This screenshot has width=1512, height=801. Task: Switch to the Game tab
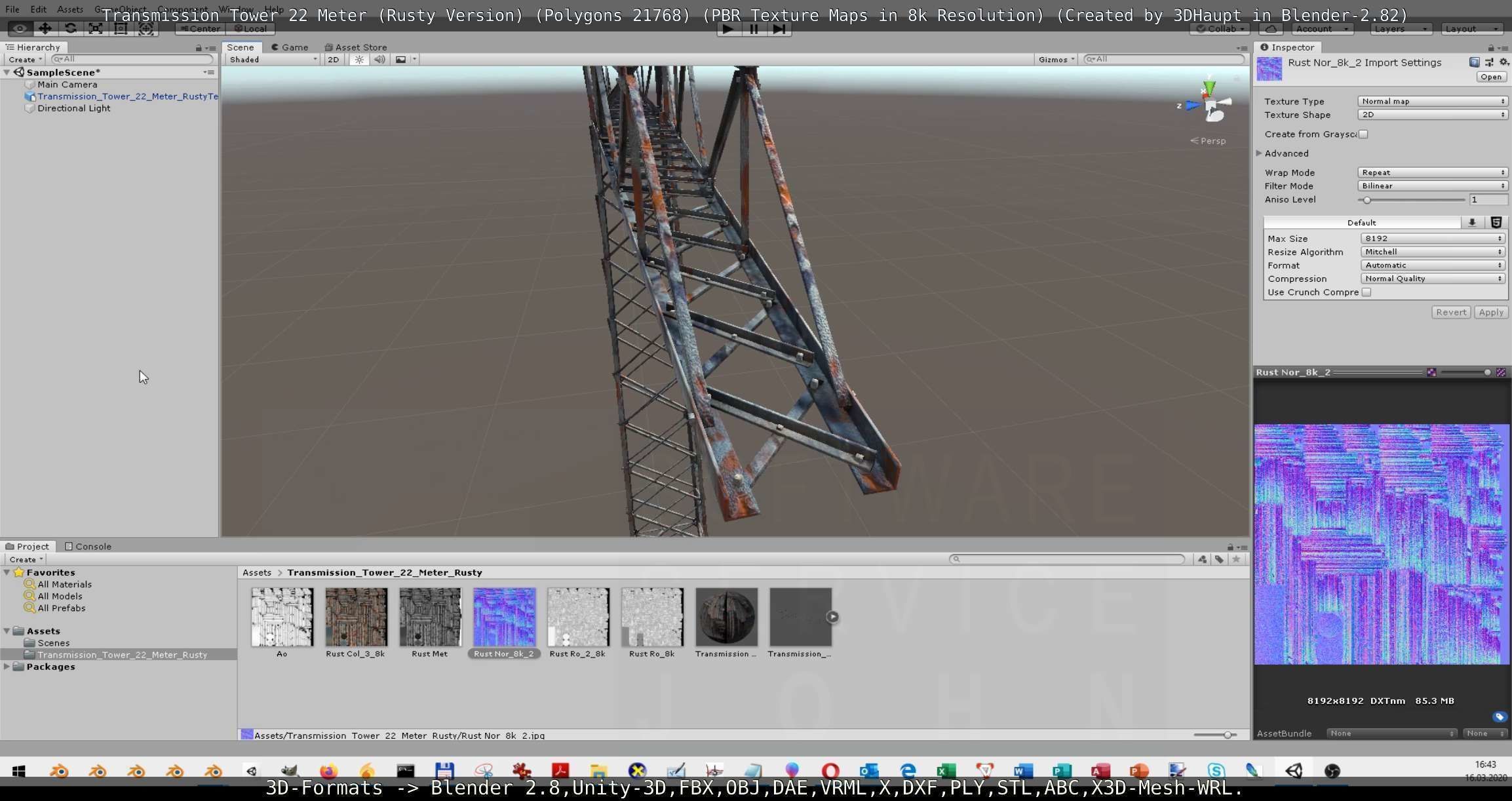(290, 47)
